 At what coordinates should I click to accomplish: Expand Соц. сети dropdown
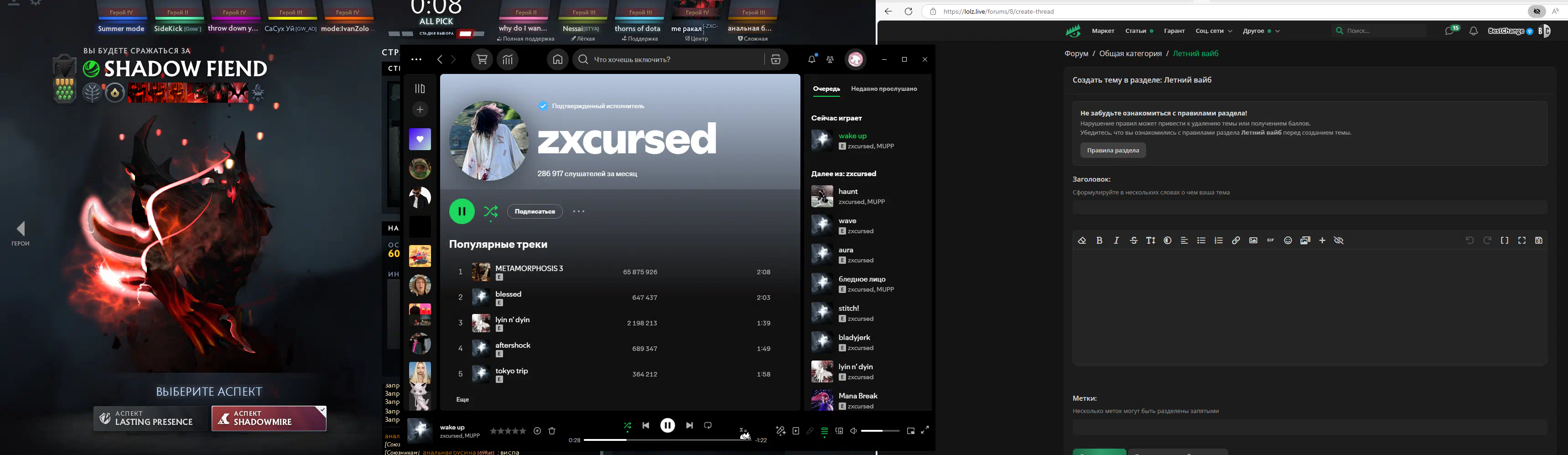[x=1214, y=31]
